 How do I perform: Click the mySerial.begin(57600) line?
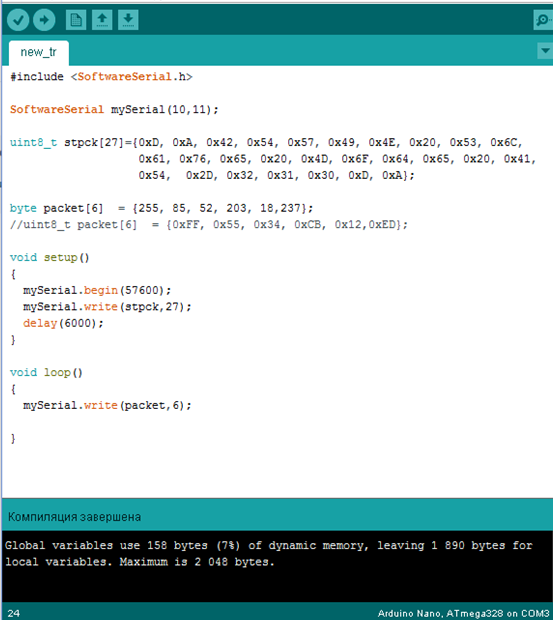[97, 290]
